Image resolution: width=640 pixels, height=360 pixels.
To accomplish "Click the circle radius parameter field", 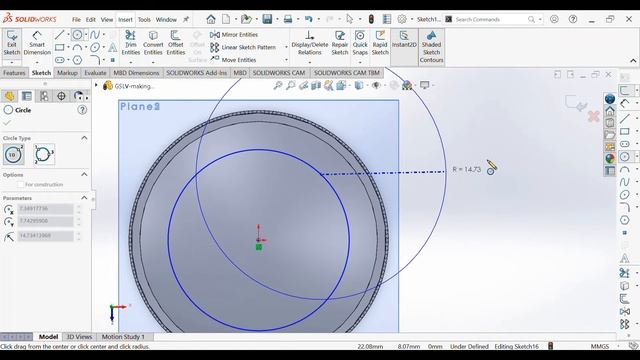I will coord(45,236).
